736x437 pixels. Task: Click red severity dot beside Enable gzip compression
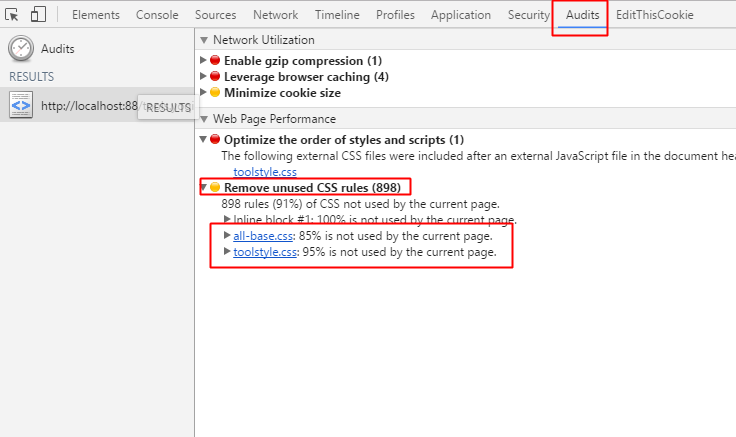coord(215,61)
